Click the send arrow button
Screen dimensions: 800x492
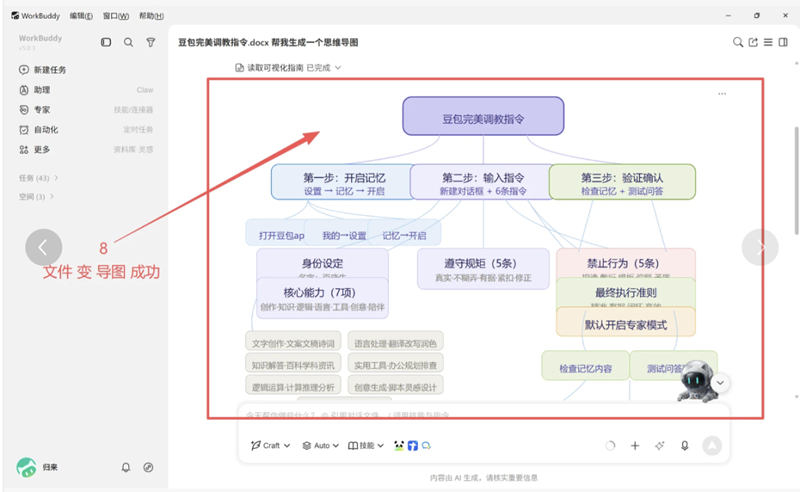tap(712, 446)
